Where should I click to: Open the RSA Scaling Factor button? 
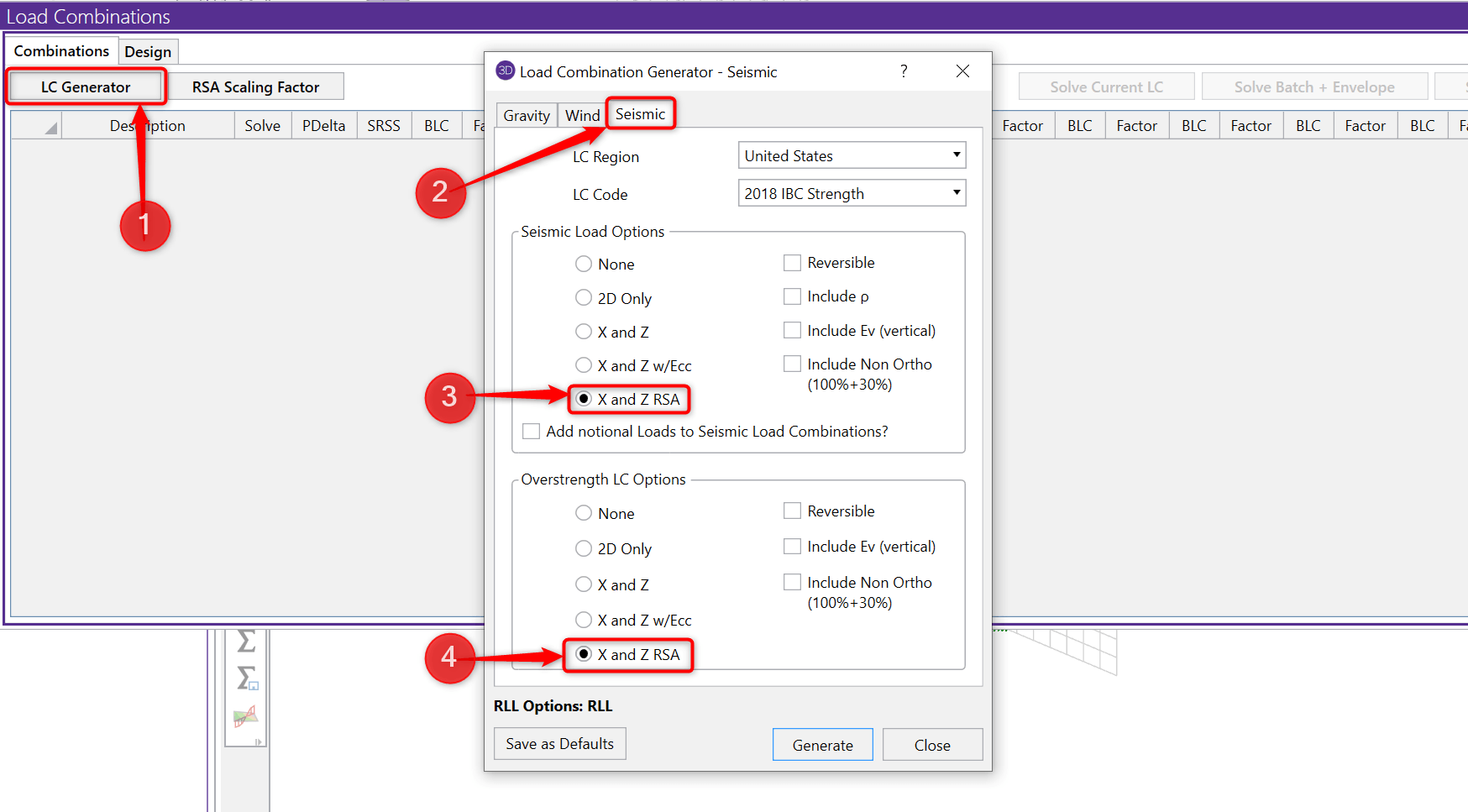(x=255, y=87)
